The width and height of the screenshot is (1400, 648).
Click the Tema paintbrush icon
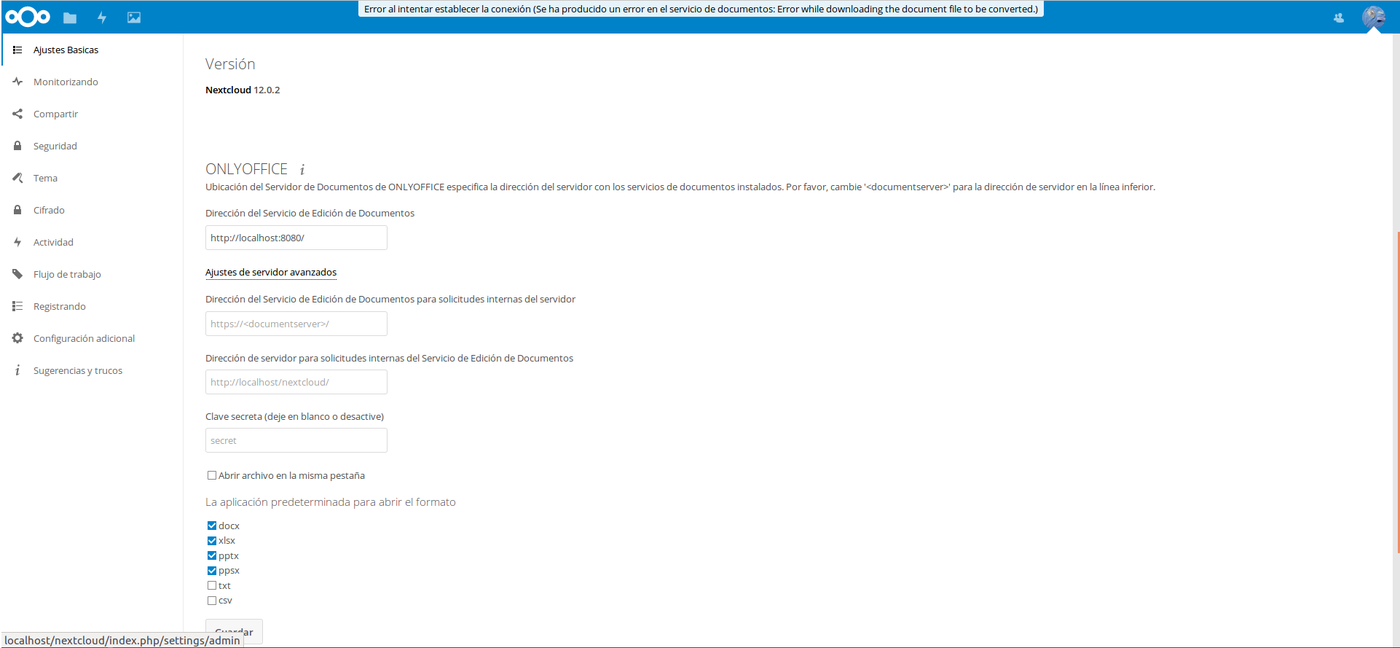click(17, 178)
